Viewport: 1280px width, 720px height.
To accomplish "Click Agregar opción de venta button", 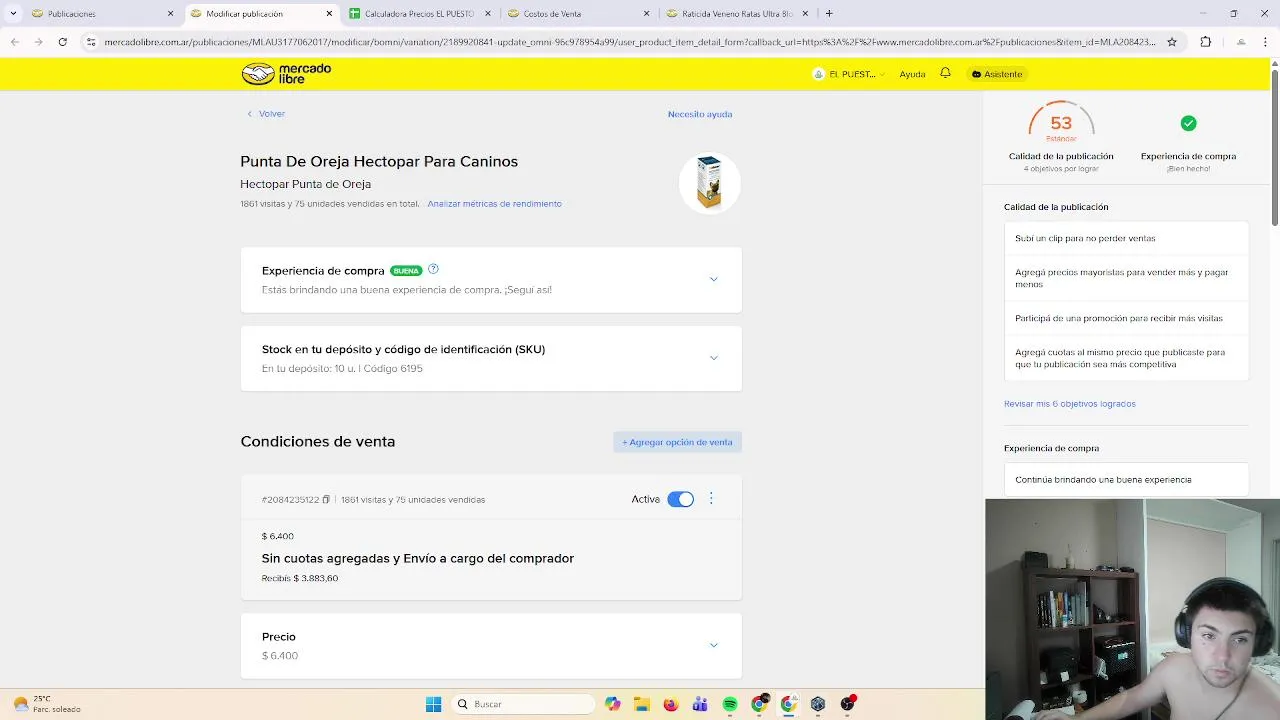I will click(x=677, y=442).
